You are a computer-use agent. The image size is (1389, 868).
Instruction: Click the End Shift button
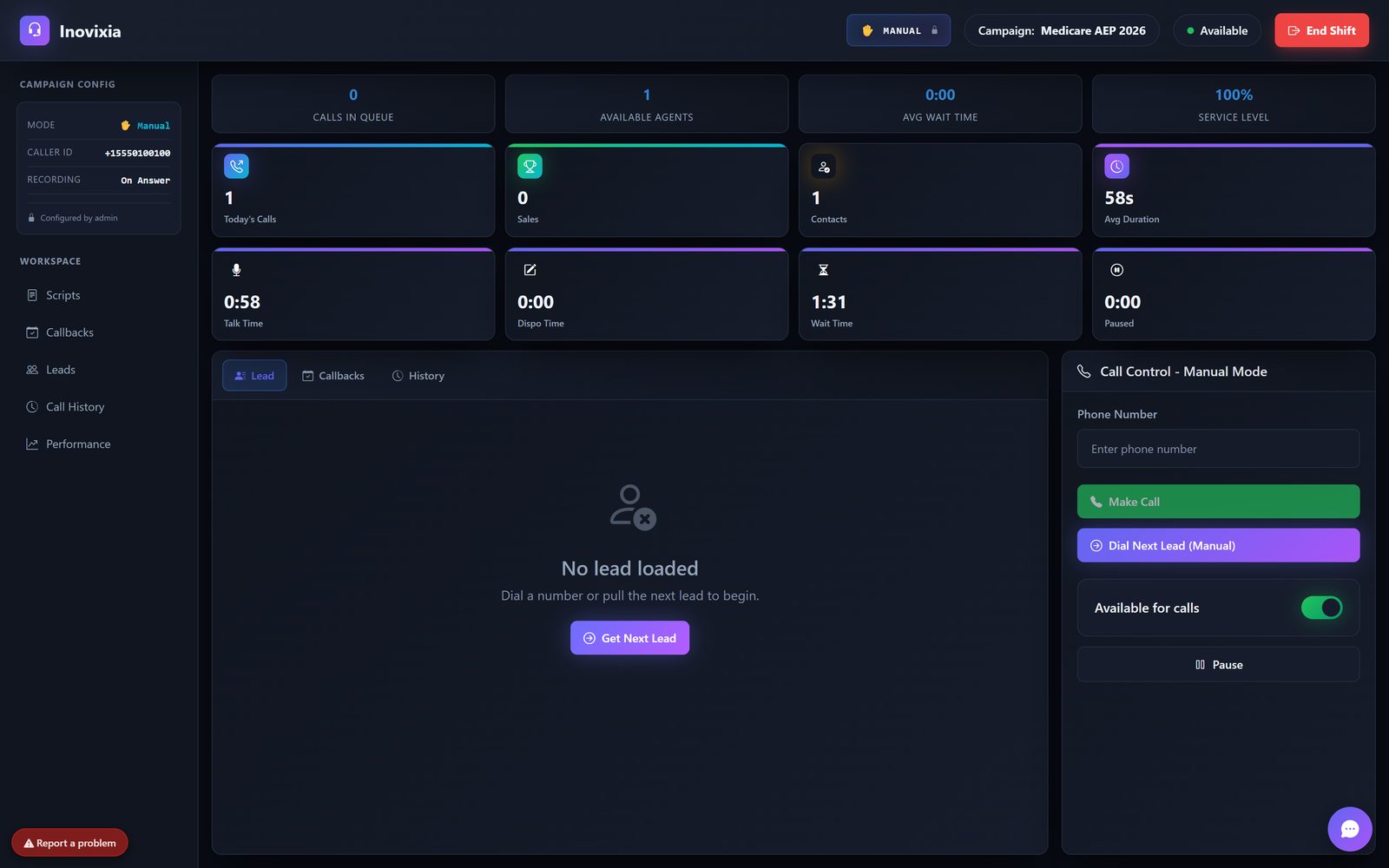click(1321, 30)
